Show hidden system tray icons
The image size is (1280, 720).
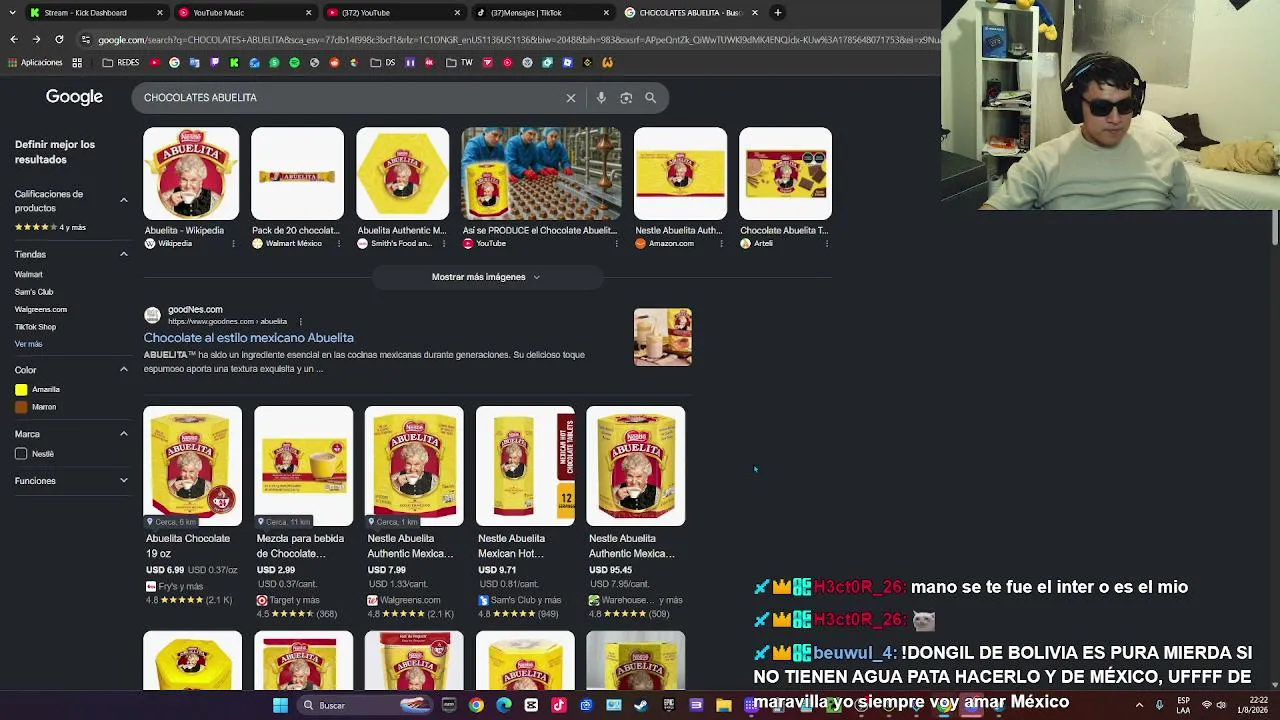pos(1139,705)
